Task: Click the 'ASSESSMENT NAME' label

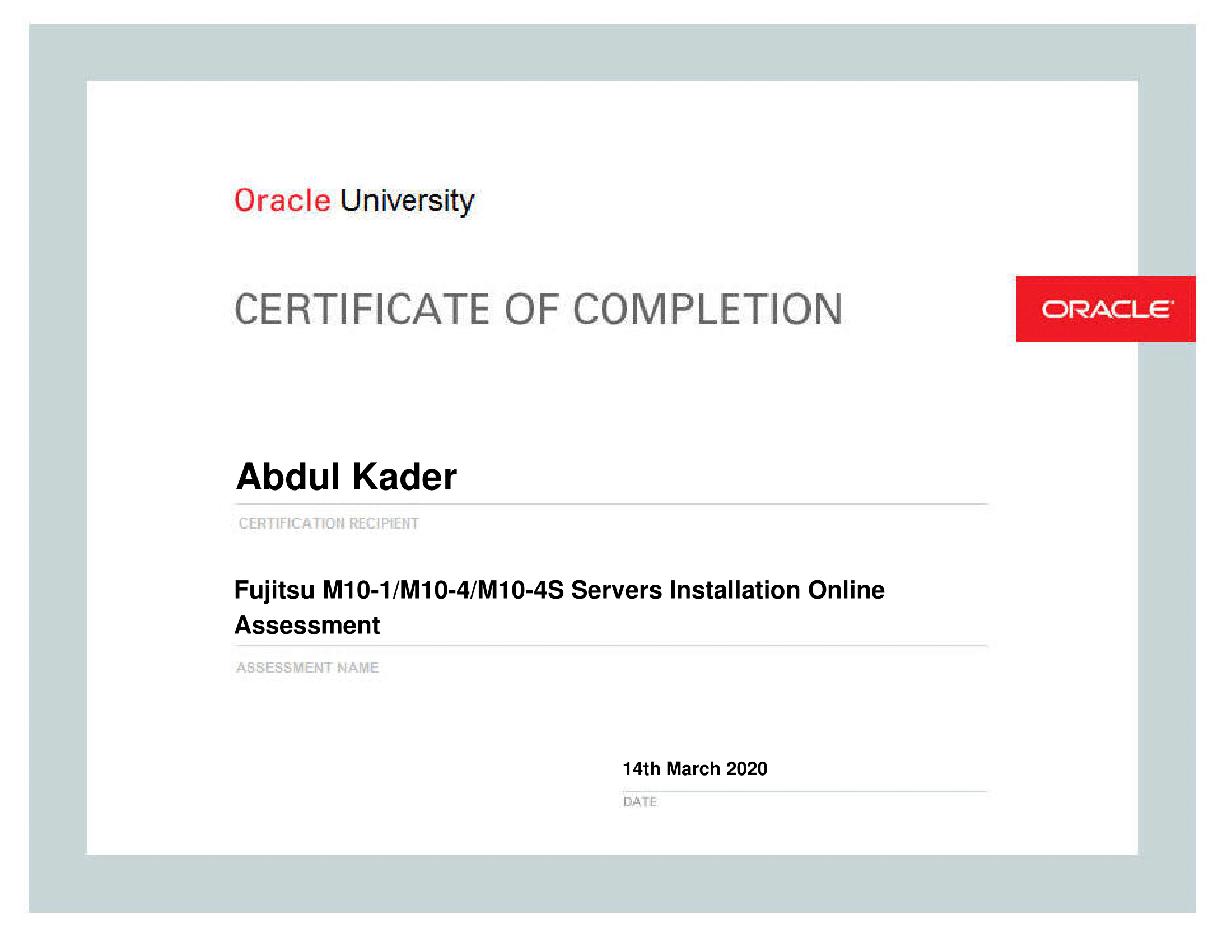Action: pos(307,667)
